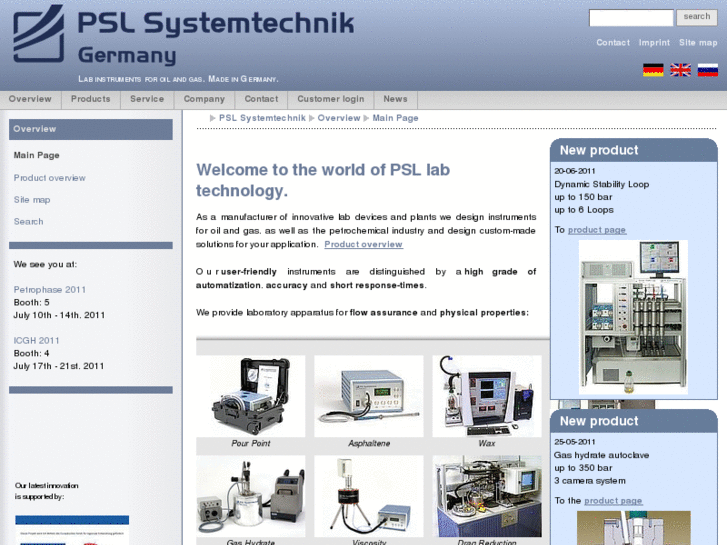Follow Gas hydrate autoclave product page link
727x545 pixels.
click(613, 501)
